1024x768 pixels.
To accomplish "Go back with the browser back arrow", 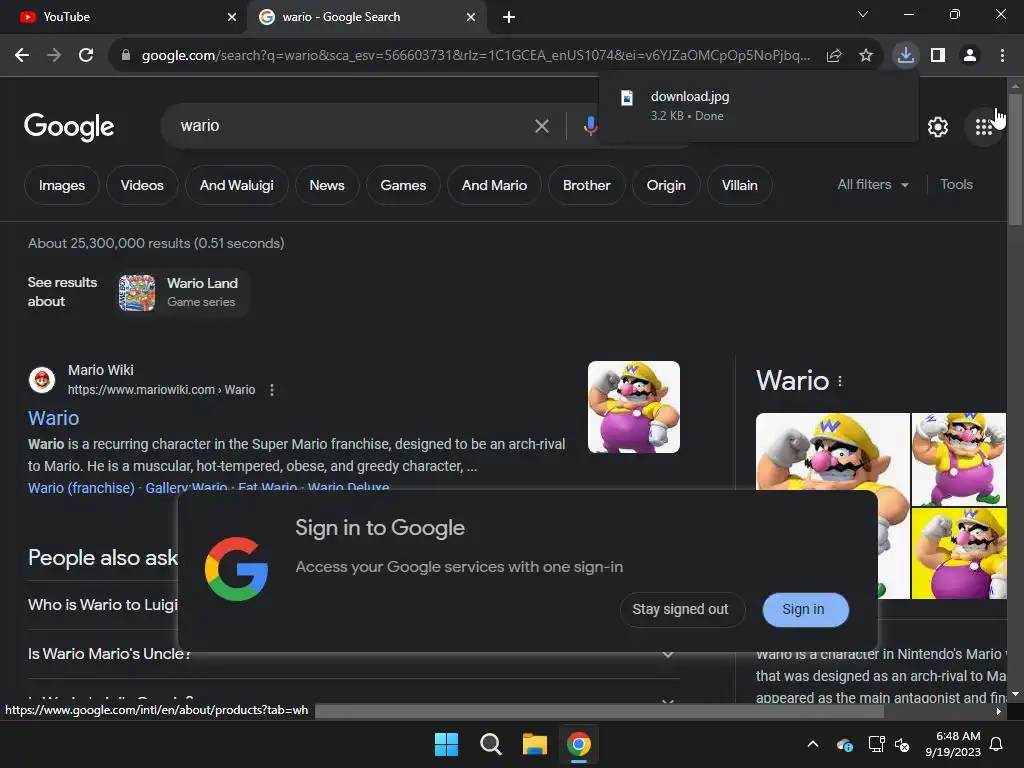I will click(x=22, y=56).
